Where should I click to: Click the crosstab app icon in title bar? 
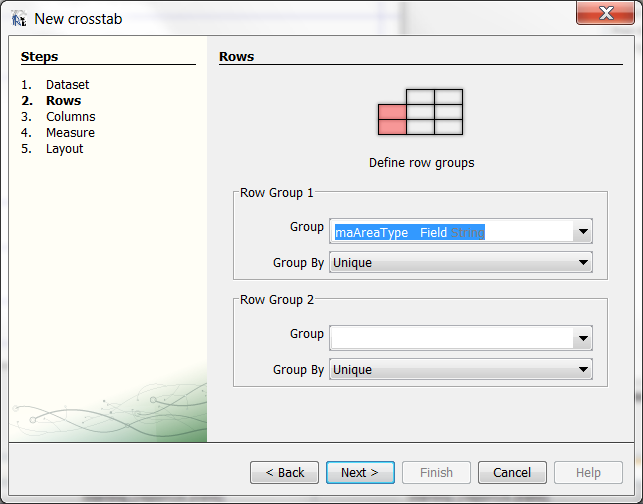pos(18,18)
